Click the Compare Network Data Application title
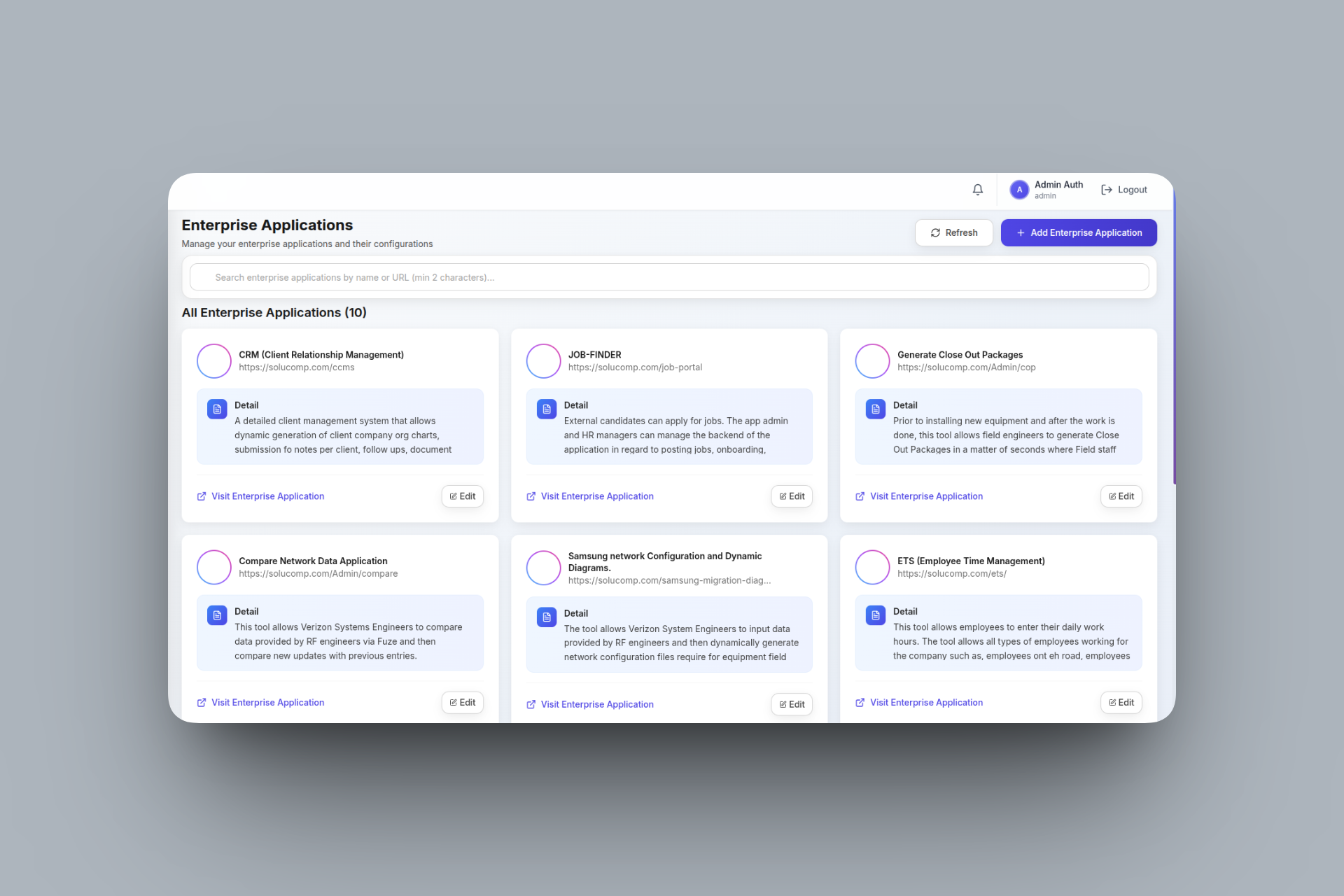This screenshot has height=896, width=1344. [x=313, y=561]
